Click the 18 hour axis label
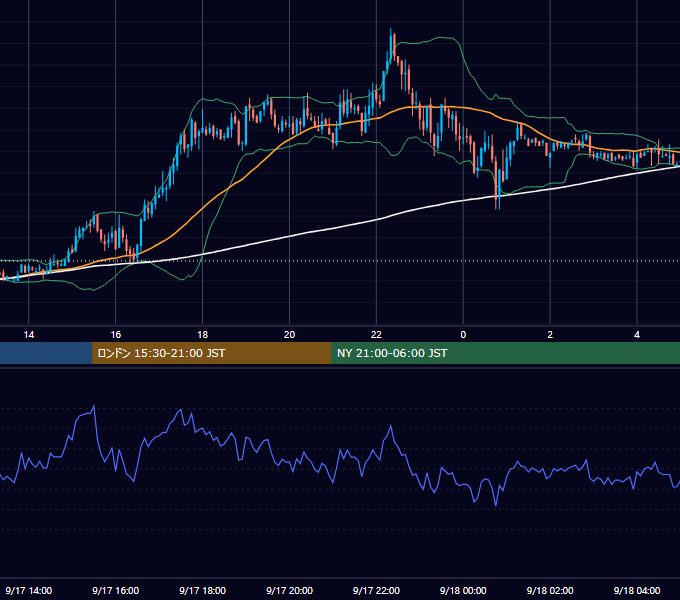This screenshot has width=680, height=600. tap(203, 335)
